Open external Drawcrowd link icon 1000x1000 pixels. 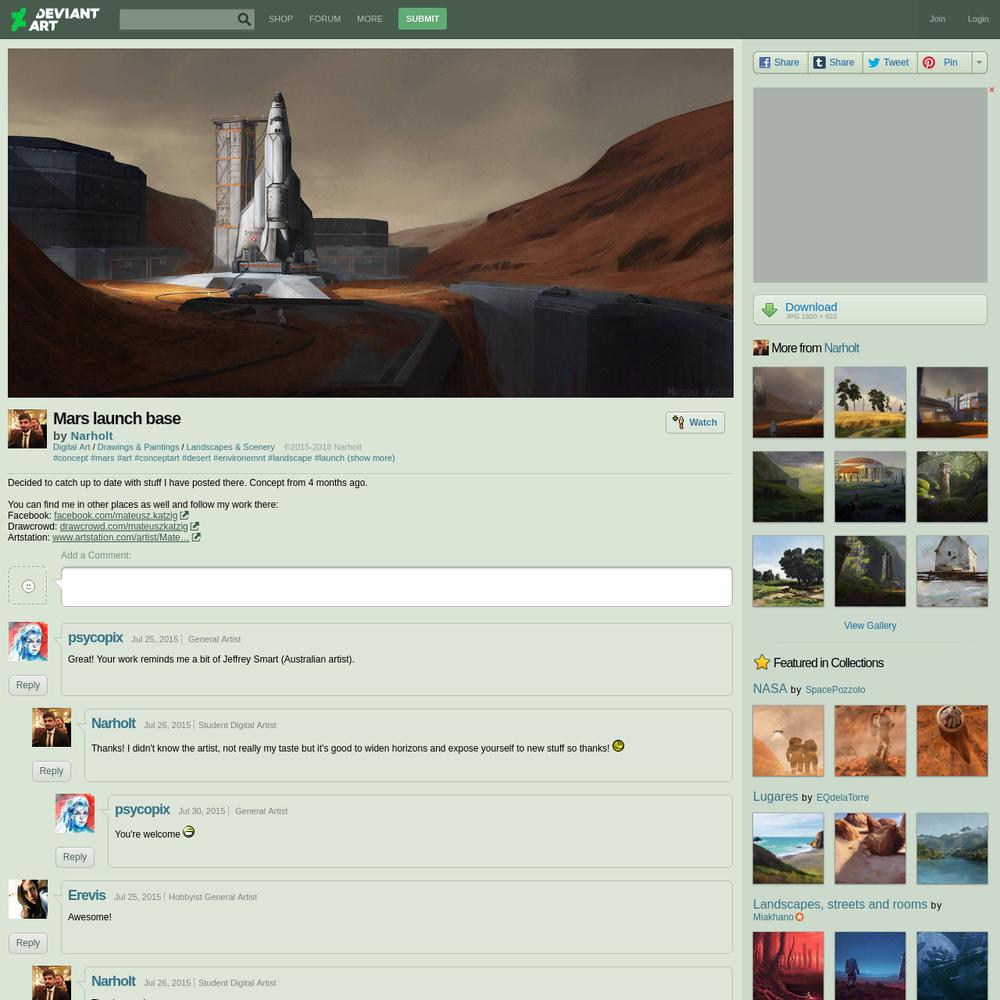click(x=195, y=526)
